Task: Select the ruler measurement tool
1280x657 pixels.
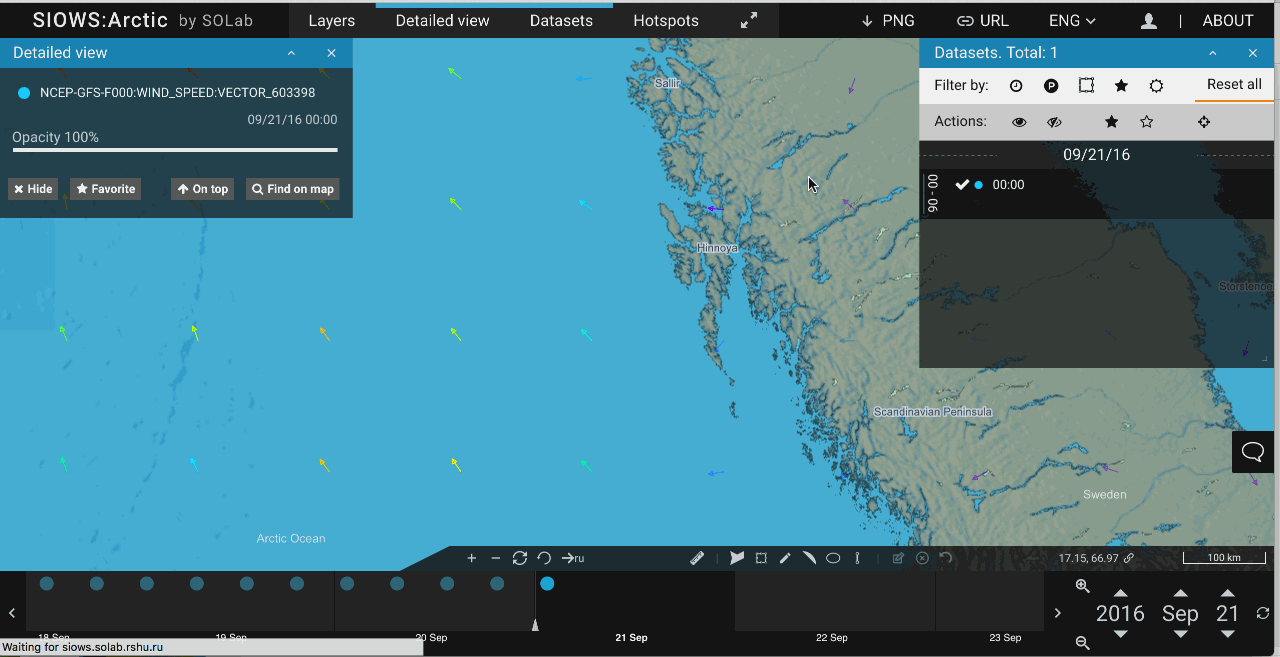Action: point(697,558)
